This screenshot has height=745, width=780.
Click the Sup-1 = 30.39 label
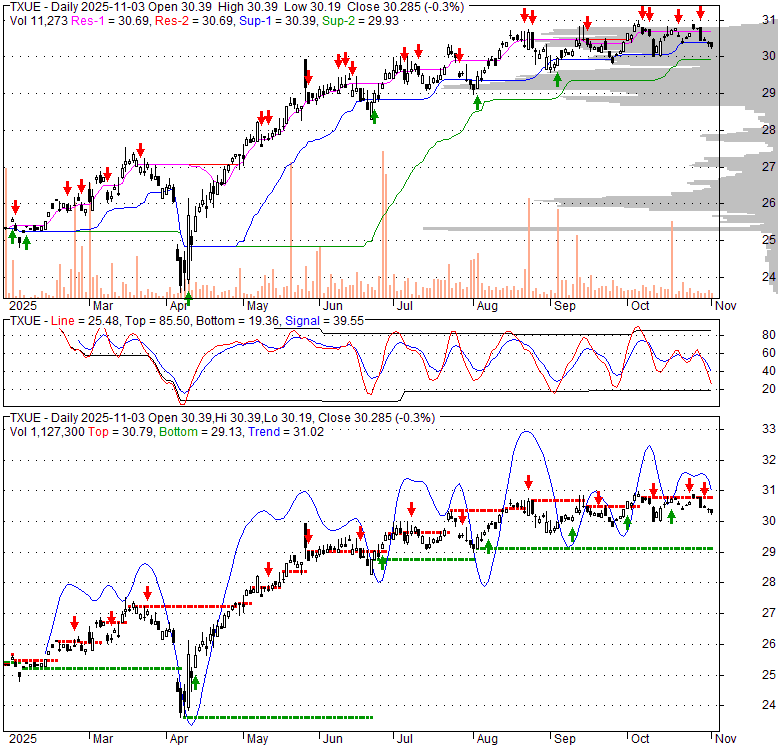[278, 21]
